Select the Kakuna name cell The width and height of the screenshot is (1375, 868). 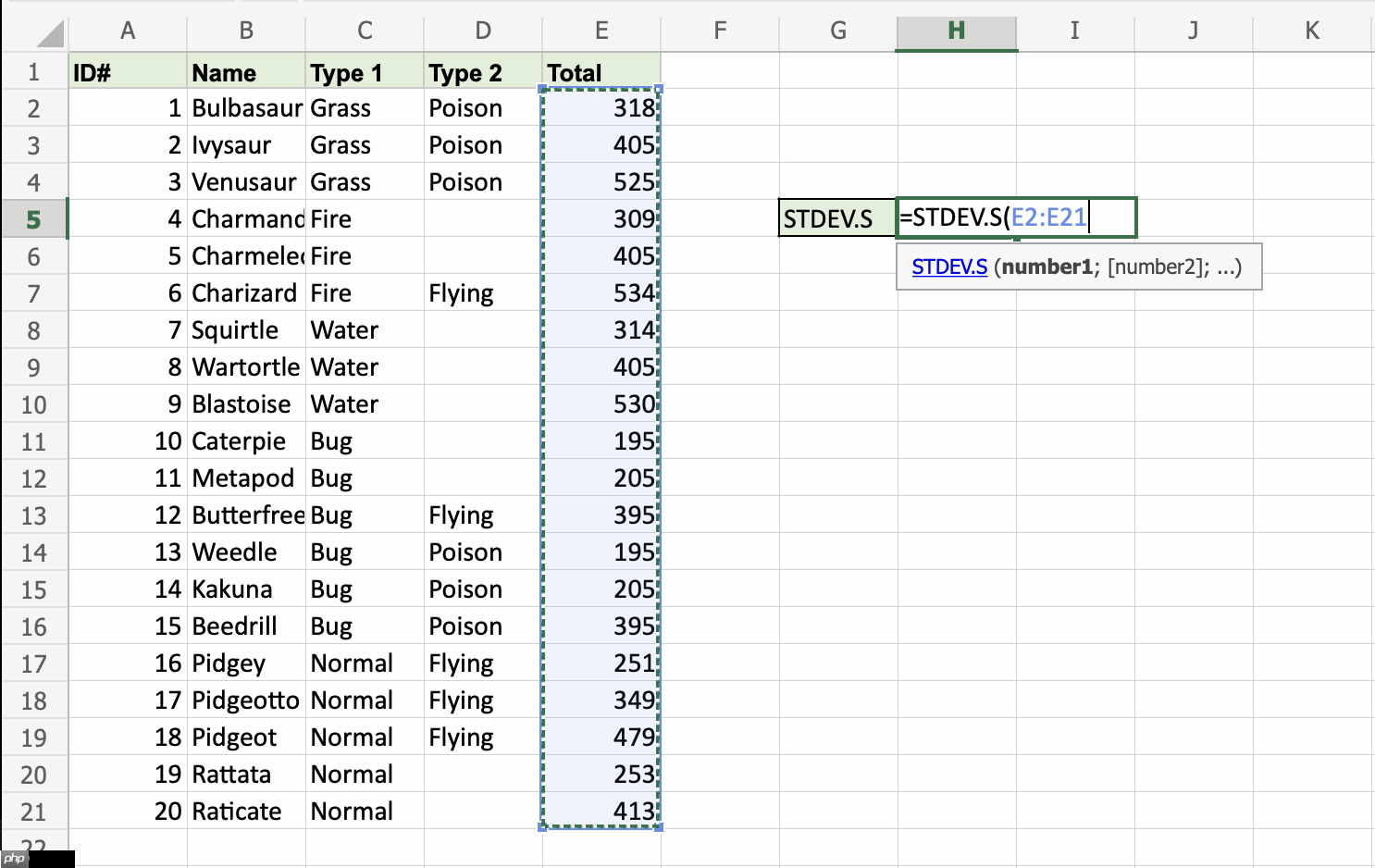click(246, 589)
